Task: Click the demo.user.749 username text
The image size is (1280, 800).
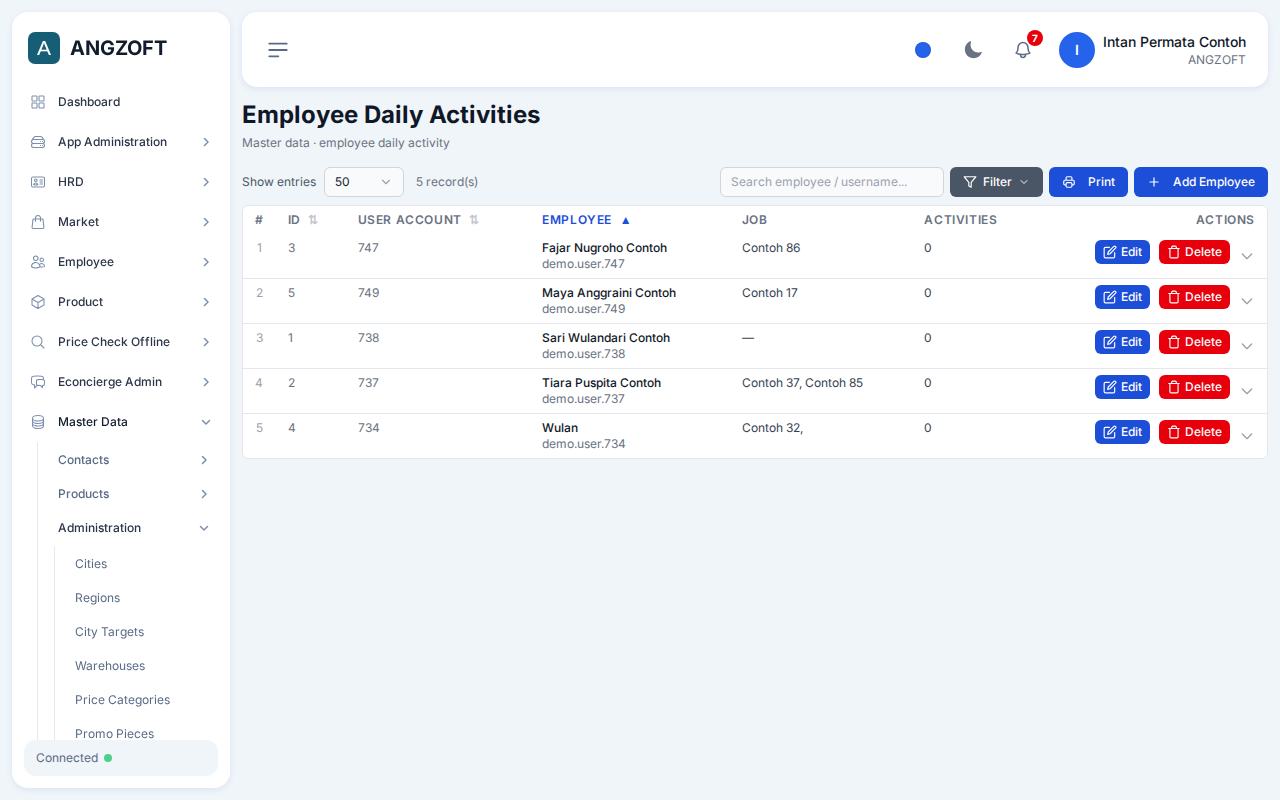Action: 584,309
